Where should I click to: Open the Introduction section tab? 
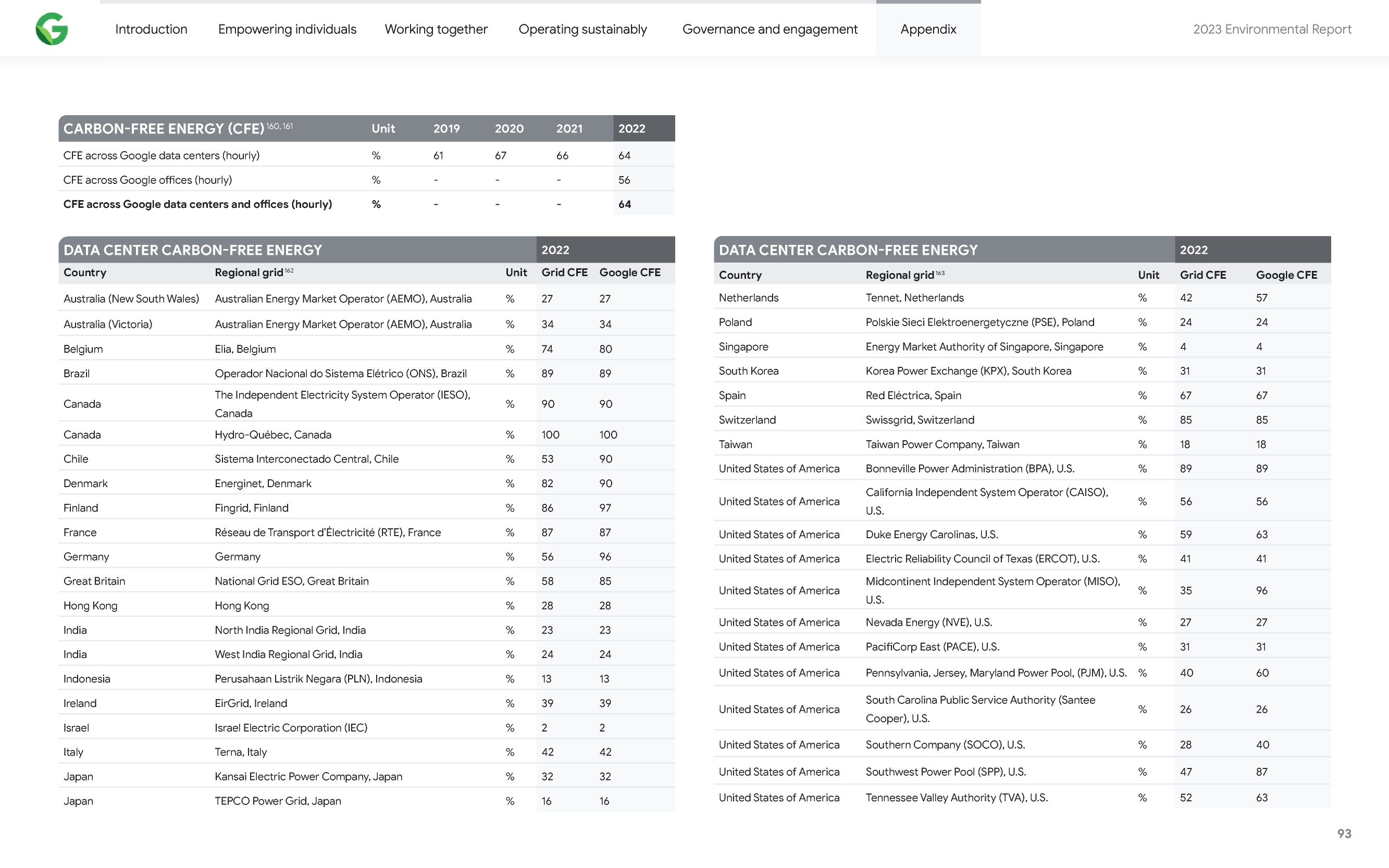[151, 29]
